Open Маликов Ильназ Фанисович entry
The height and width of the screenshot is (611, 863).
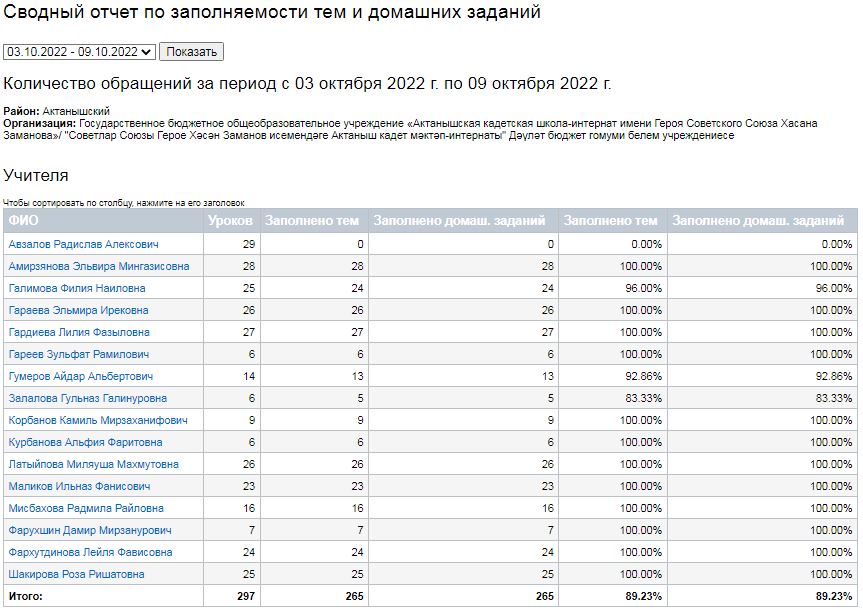click(x=80, y=486)
